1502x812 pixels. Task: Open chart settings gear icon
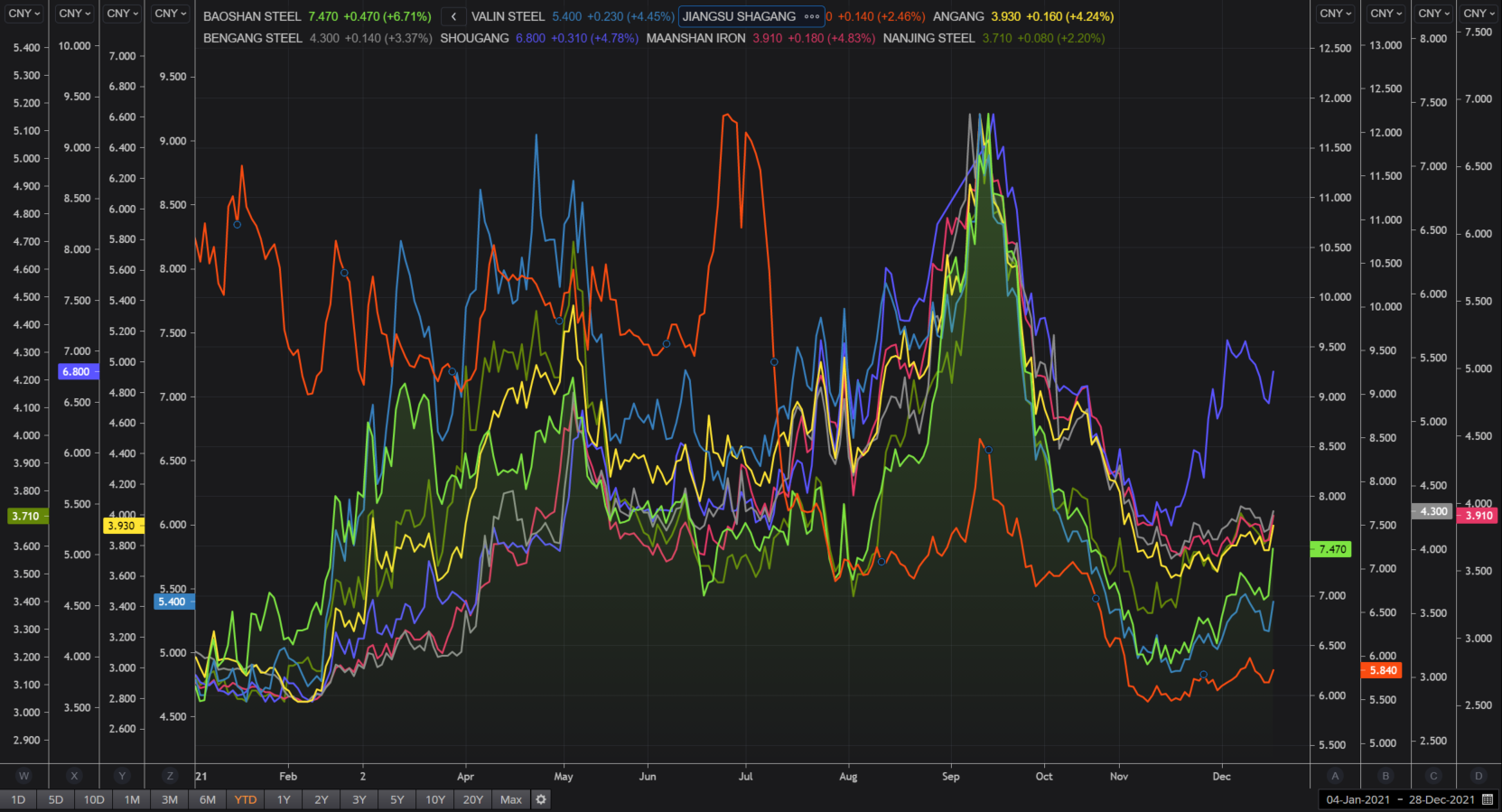[541, 799]
